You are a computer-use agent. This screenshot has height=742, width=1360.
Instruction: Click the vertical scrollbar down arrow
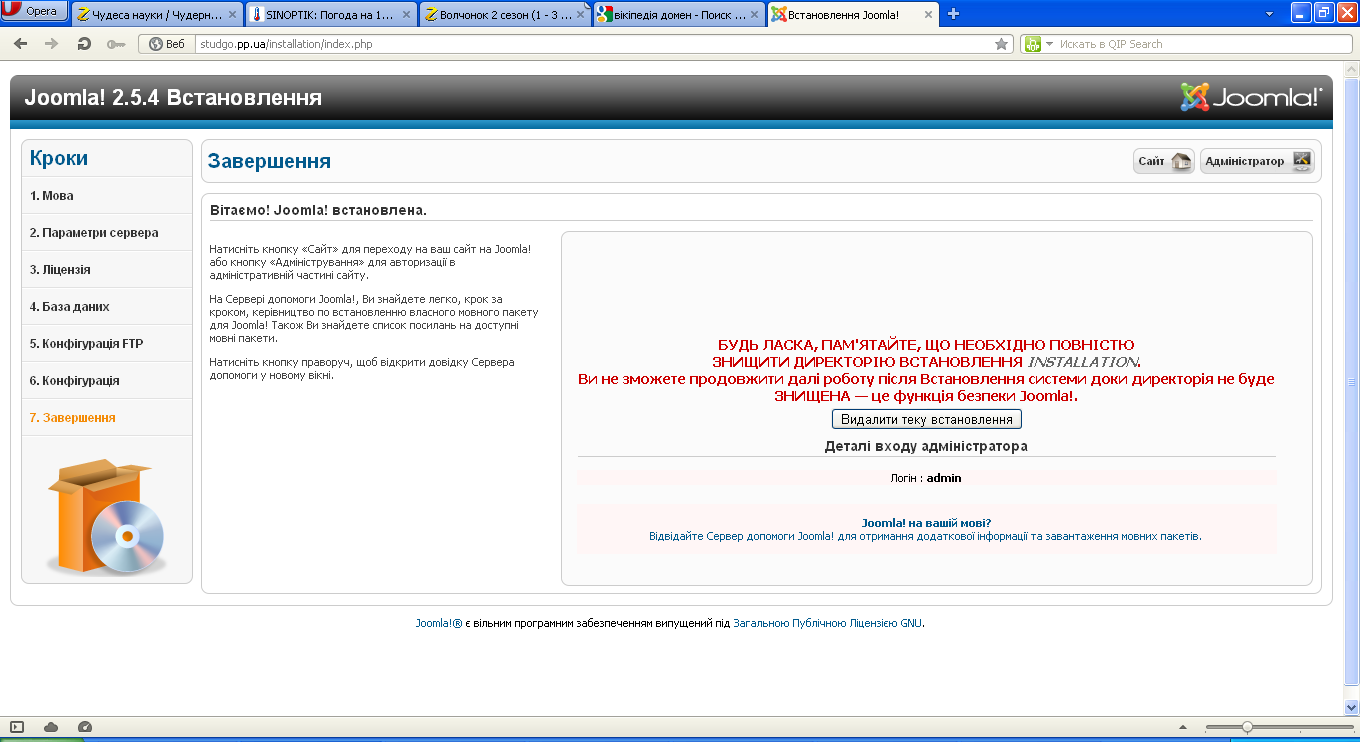[x=1351, y=707]
